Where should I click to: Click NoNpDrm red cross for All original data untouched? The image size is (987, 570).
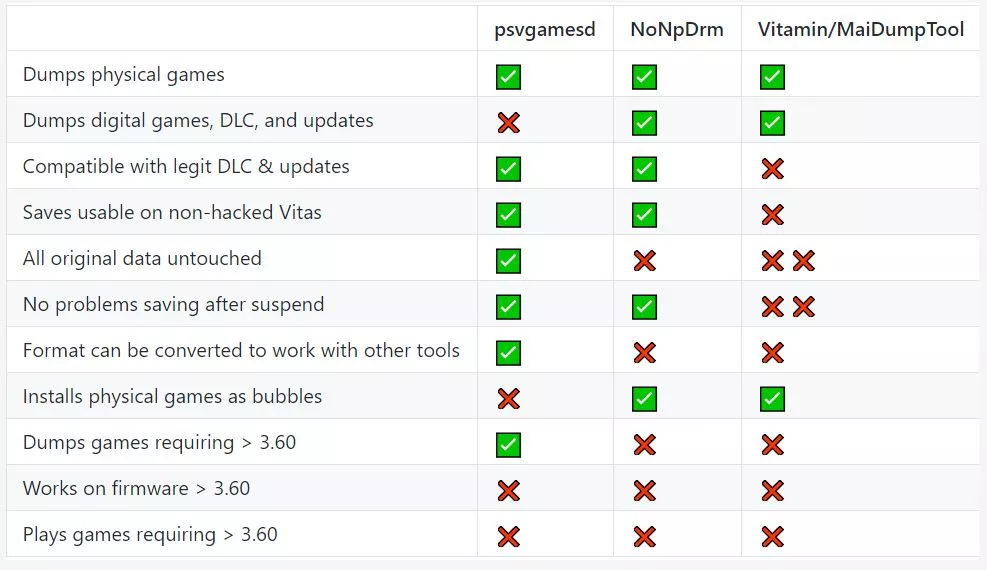(644, 260)
